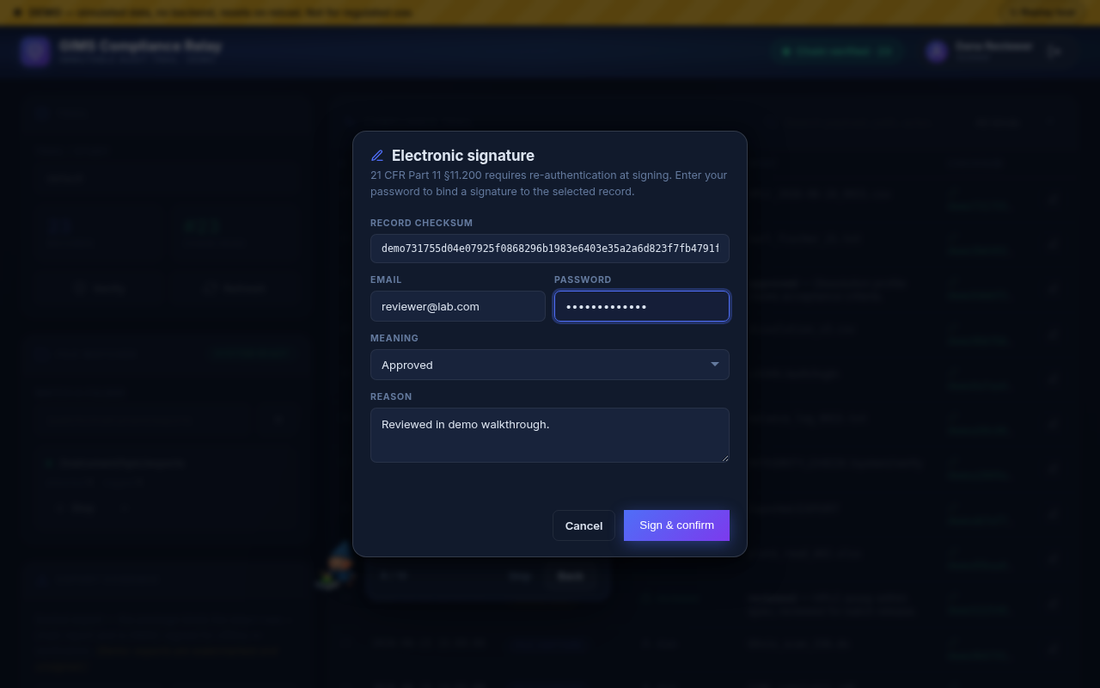Click the Meaning dropdown arrow
1100x688 pixels.
point(714,365)
